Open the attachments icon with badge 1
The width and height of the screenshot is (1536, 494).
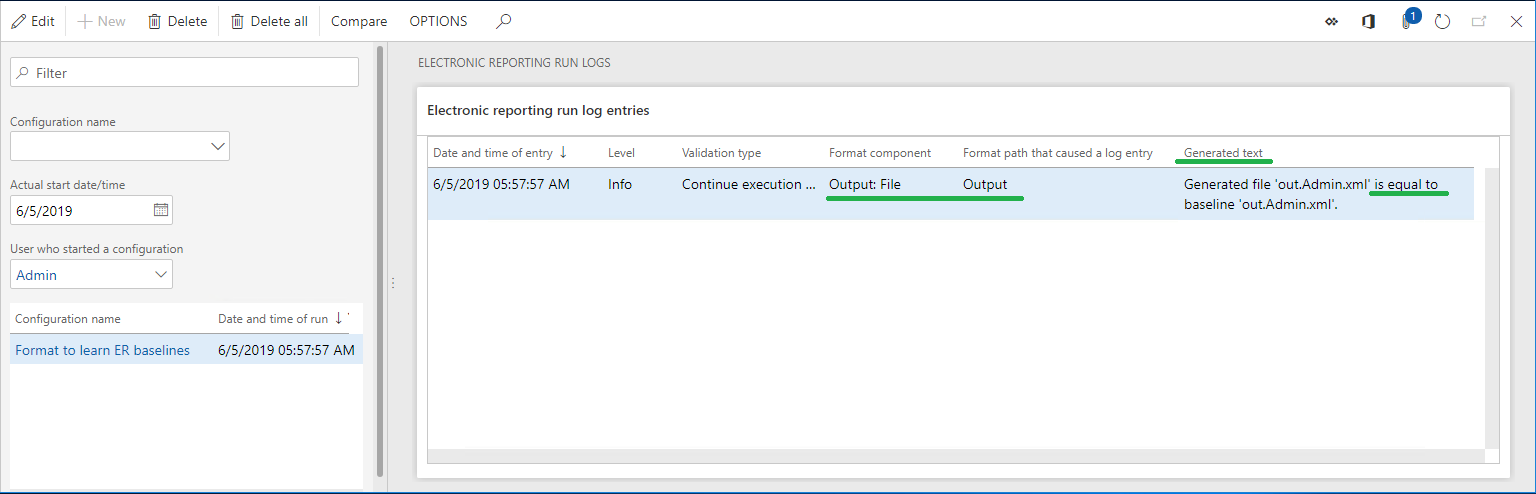click(1407, 20)
